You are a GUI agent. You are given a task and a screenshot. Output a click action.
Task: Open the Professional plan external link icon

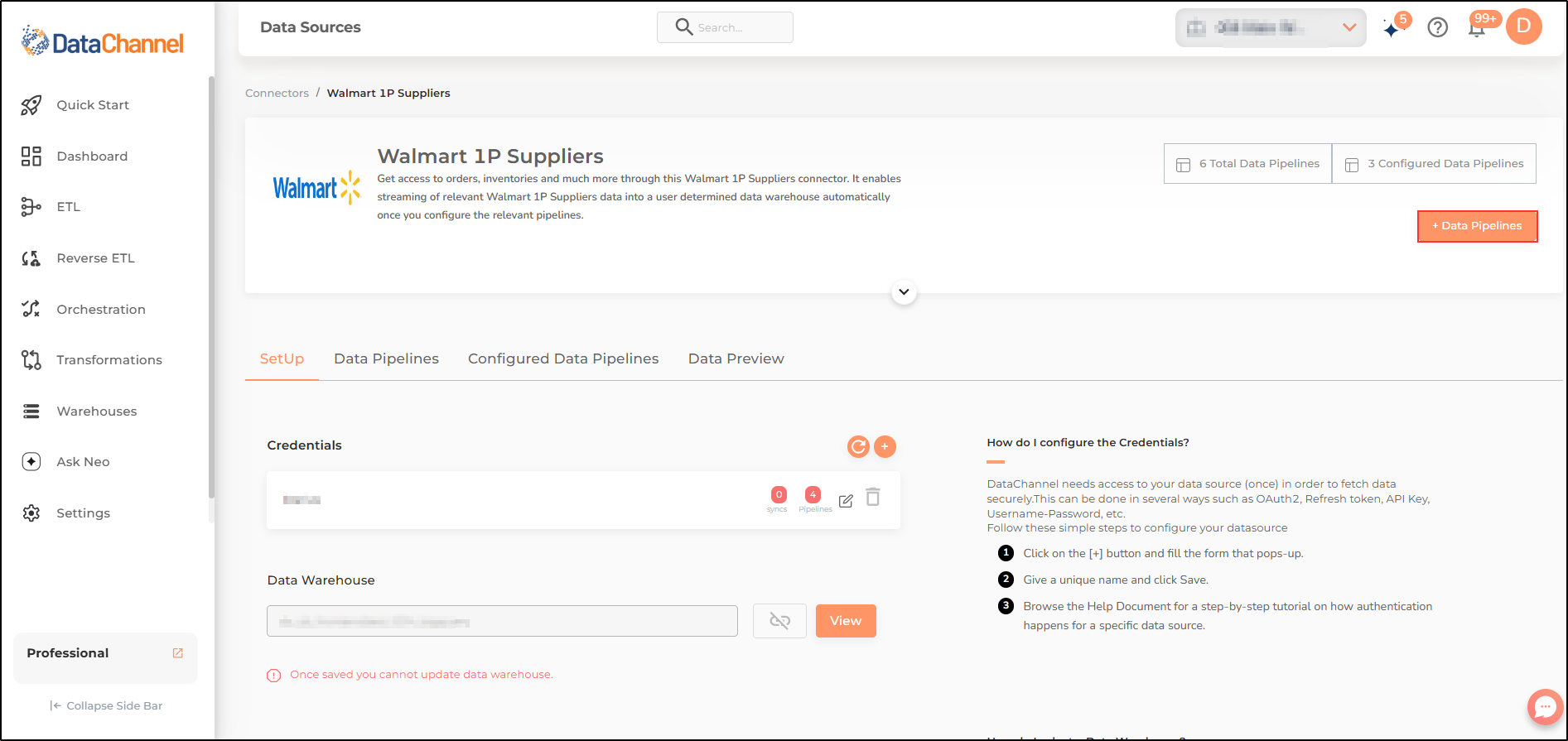click(x=177, y=653)
